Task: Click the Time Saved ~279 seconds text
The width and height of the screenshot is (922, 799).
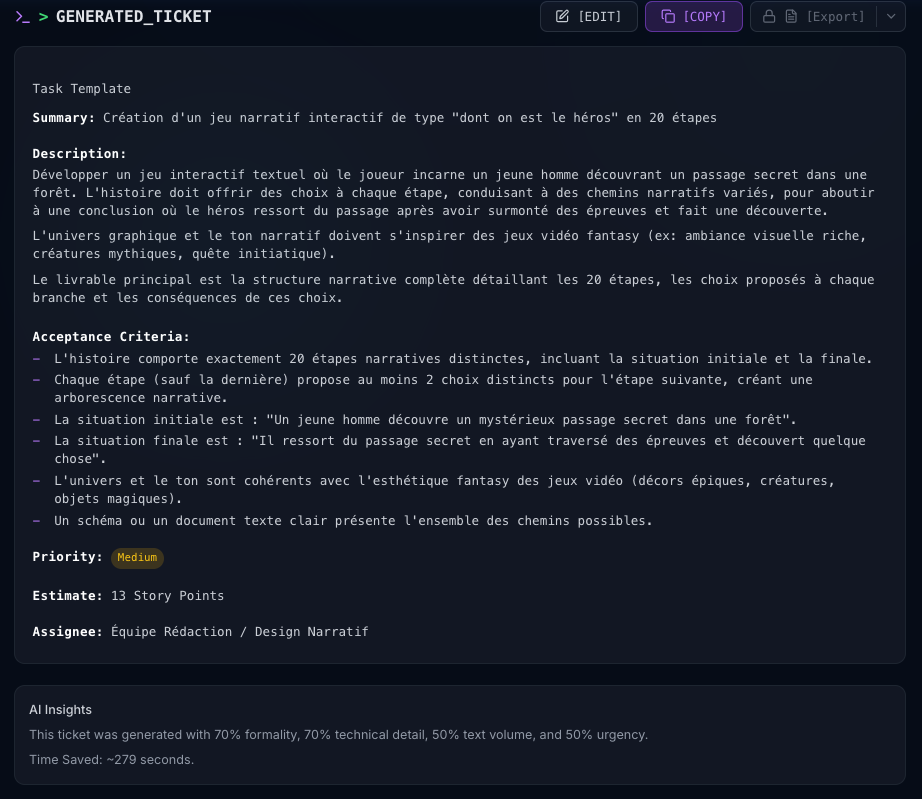Action: tap(111, 760)
